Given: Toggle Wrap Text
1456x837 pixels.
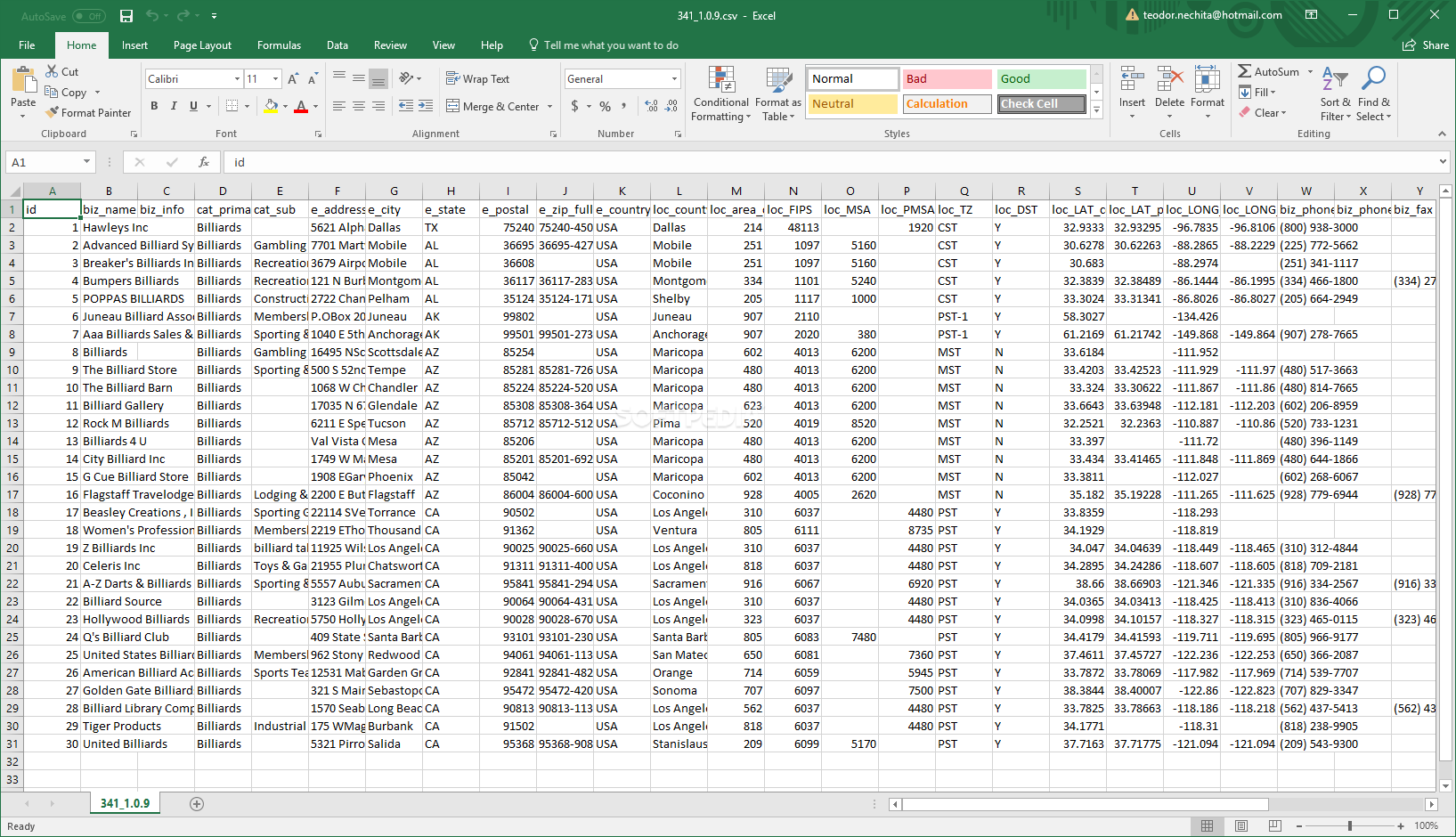Looking at the screenshot, I should point(477,79).
